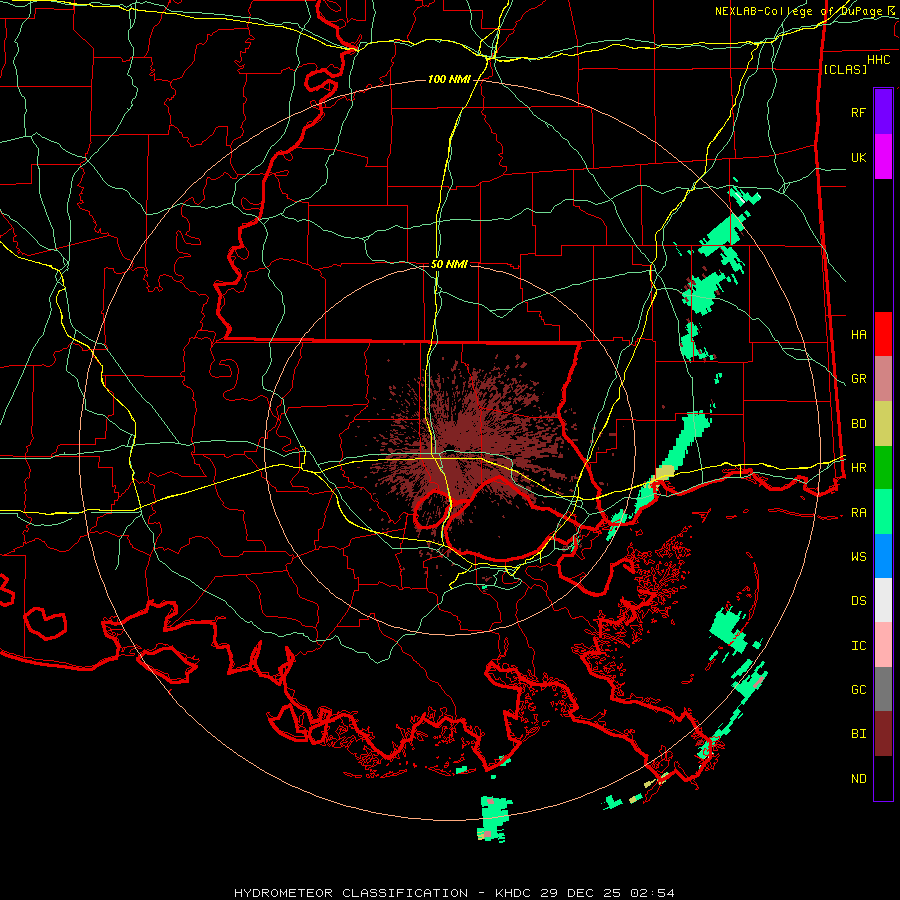900x900 pixels.
Task: Click the RA light green swatch
Action: click(x=883, y=512)
